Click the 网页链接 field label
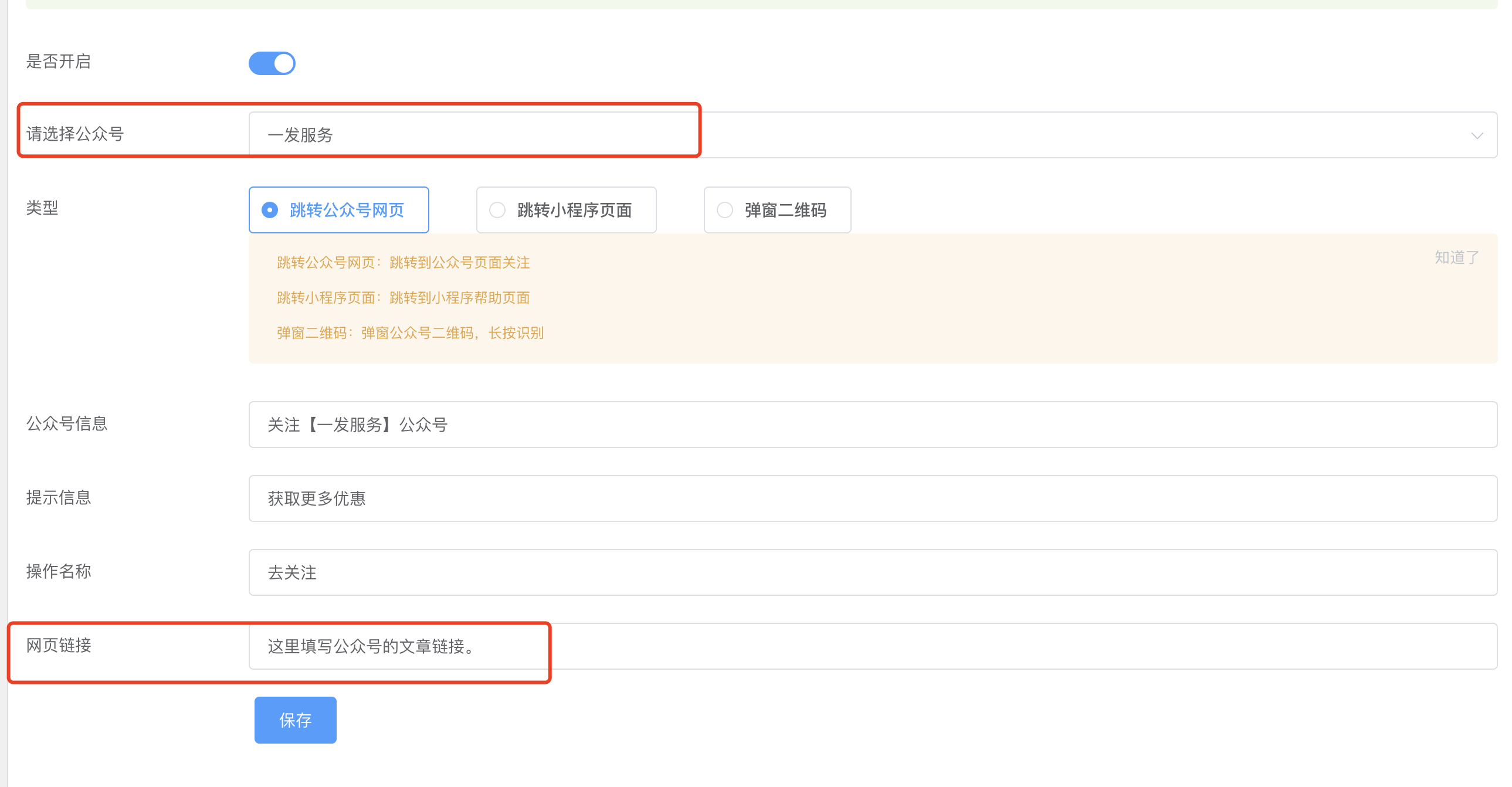Viewport: 1512px width, 787px height. 59,646
